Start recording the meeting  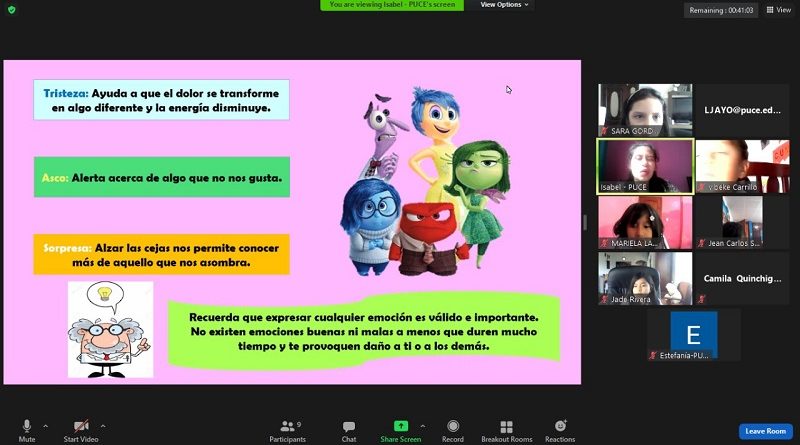click(x=453, y=431)
